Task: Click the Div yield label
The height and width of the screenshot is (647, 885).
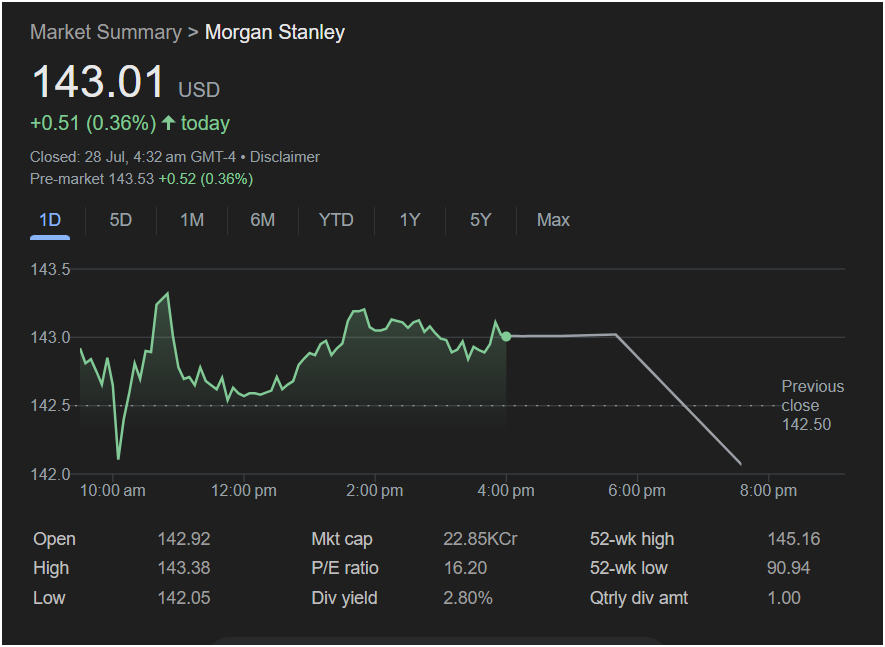Action: point(344,598)
